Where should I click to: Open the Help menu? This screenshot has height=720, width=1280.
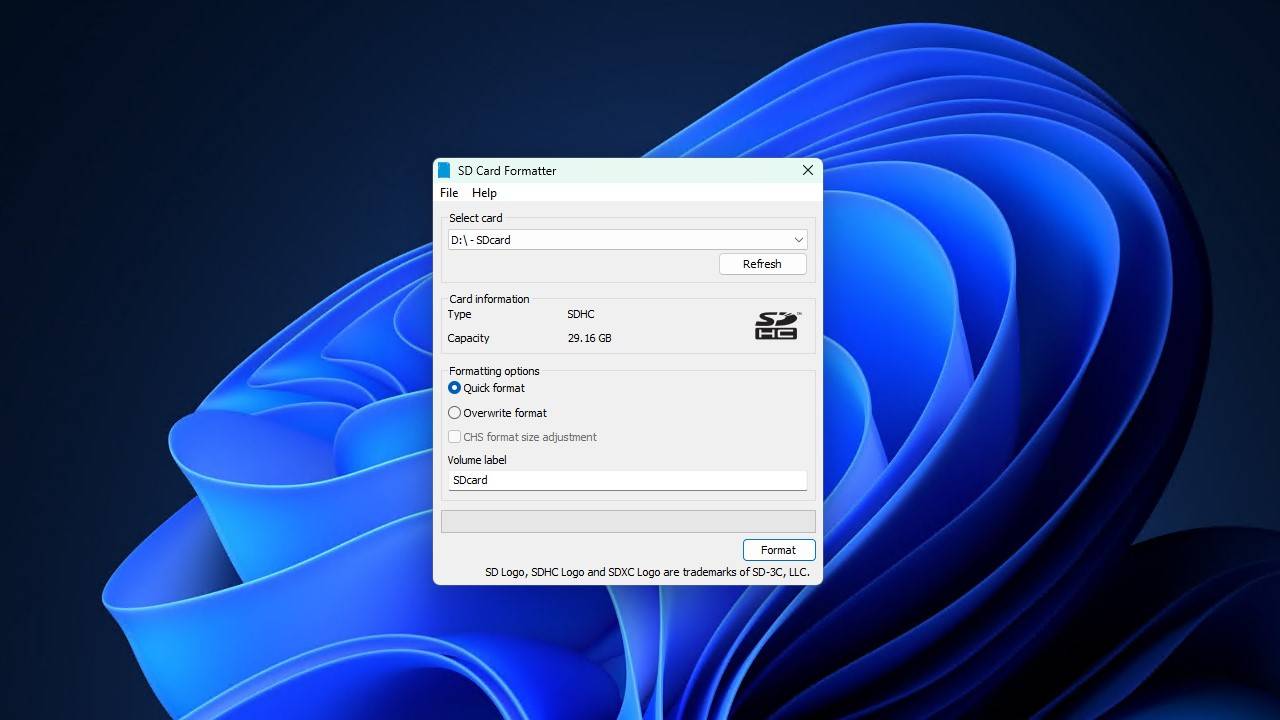tap(484, 193)
